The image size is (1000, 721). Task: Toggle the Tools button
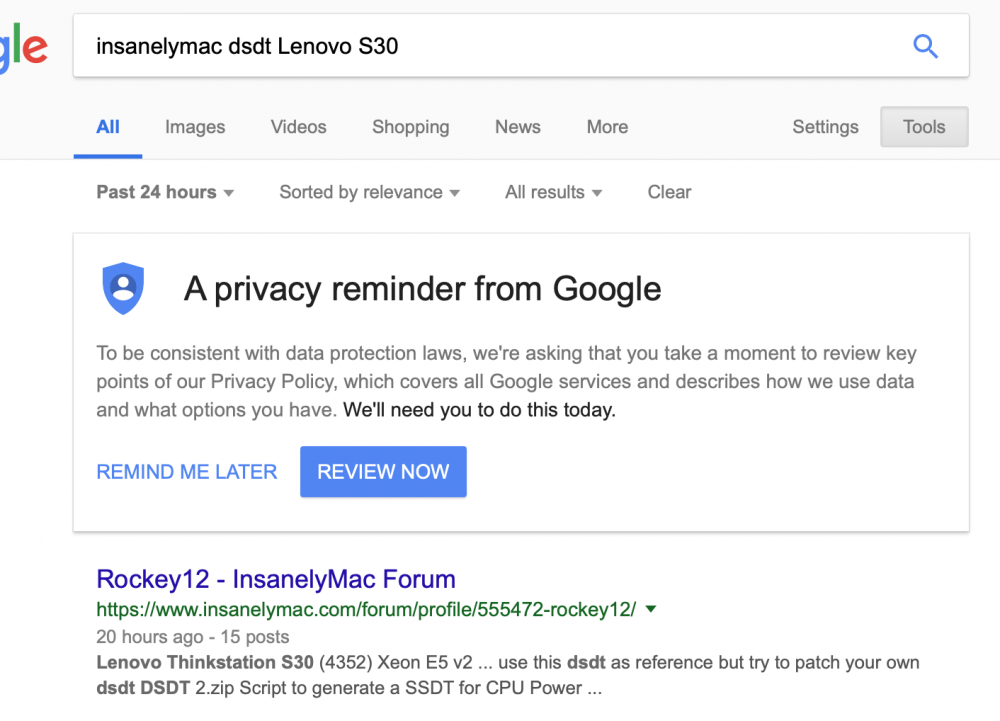tap(924, 127)
